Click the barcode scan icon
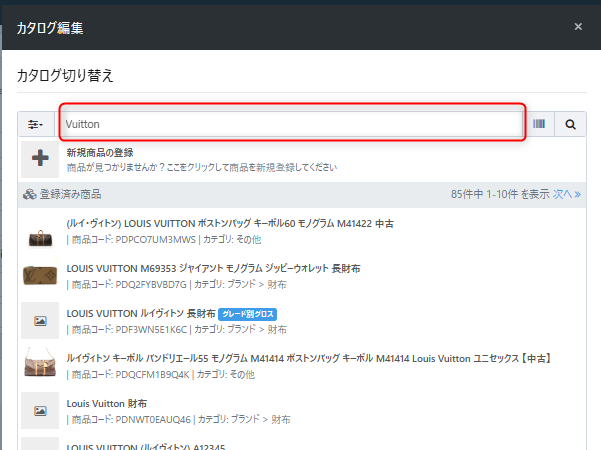Screen dimensions: 601x450 coord(539,124)
